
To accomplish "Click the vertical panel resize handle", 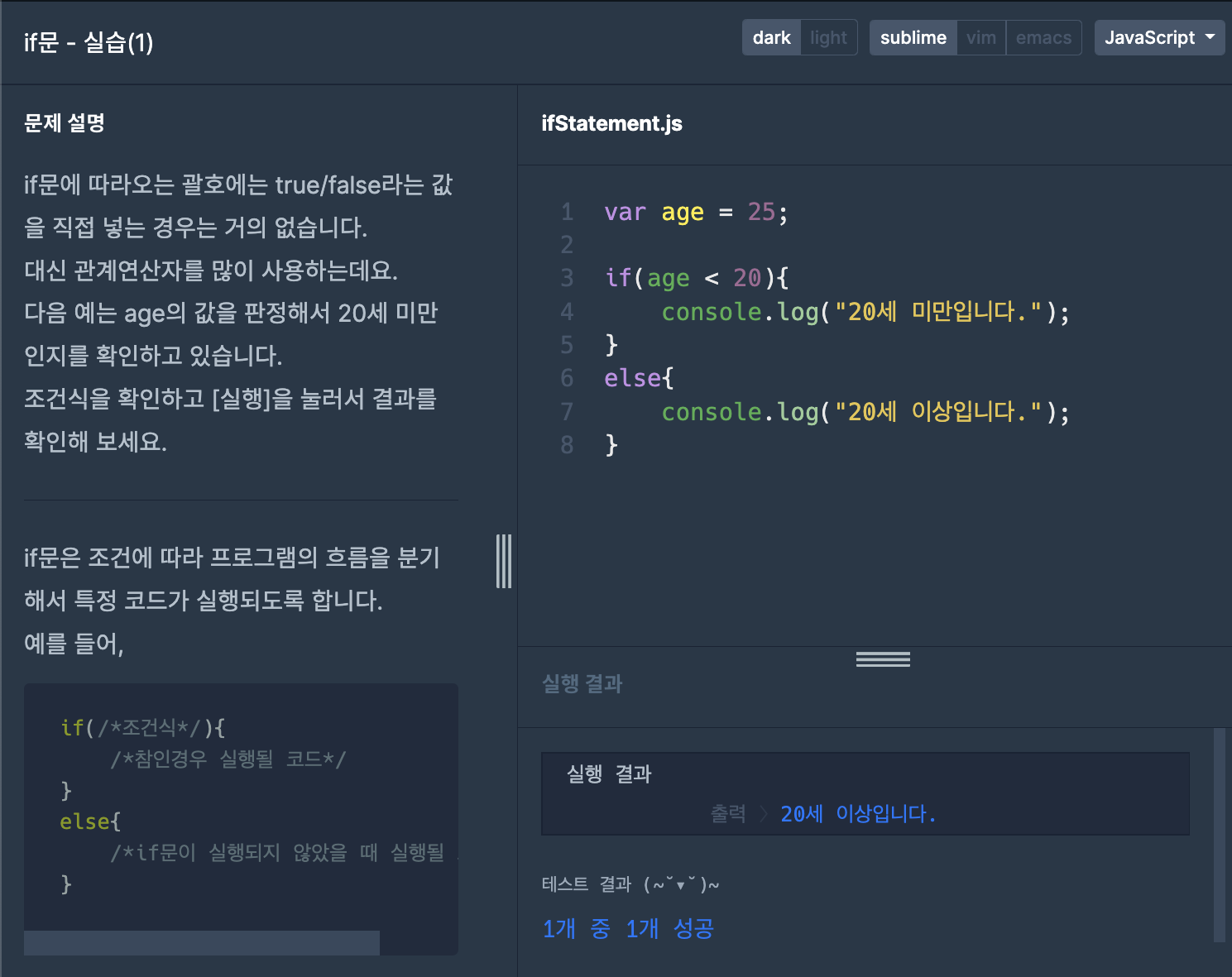I will pyautogui.click(x=504, y=561).
